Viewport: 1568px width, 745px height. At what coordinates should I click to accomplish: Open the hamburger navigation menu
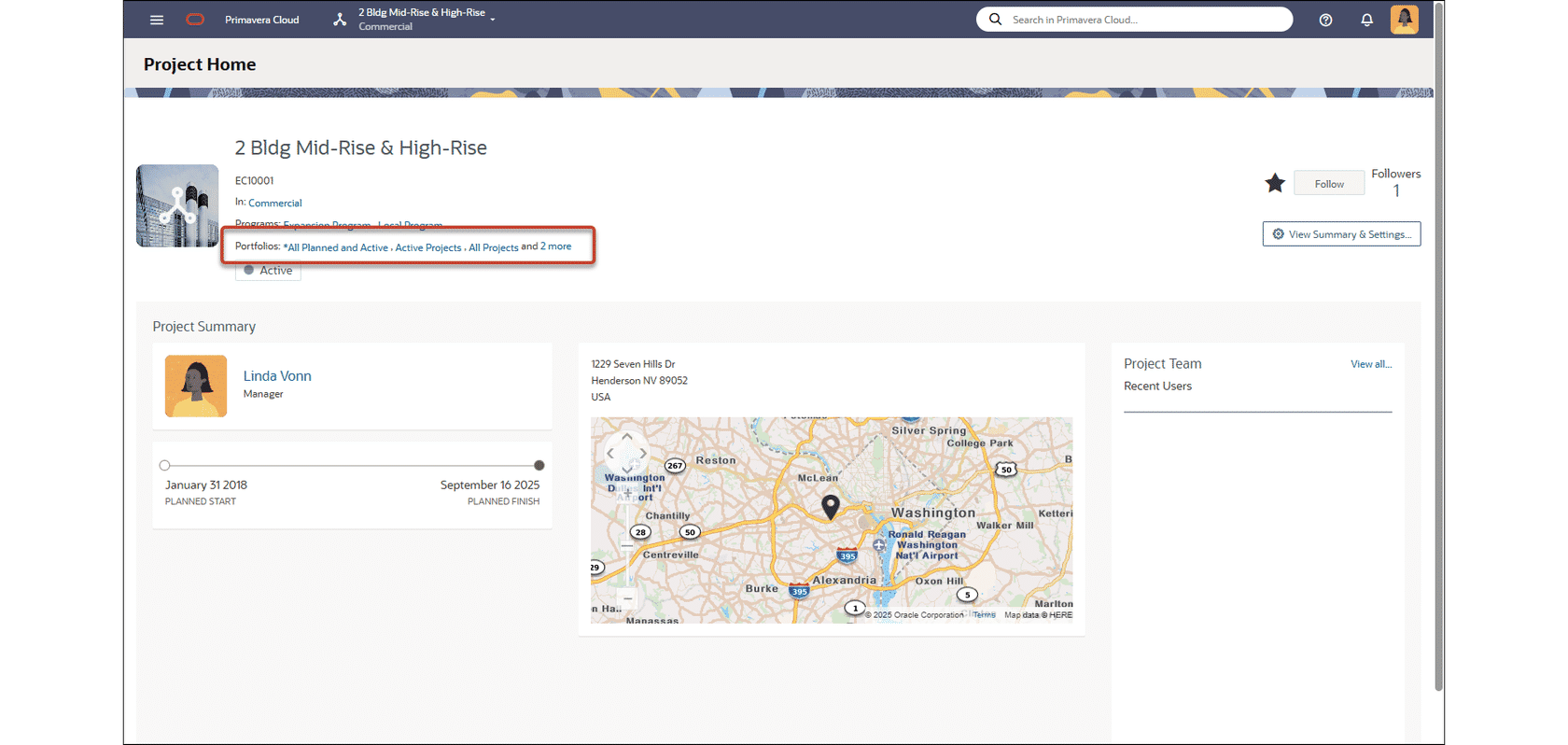click(x=157, y=20)
